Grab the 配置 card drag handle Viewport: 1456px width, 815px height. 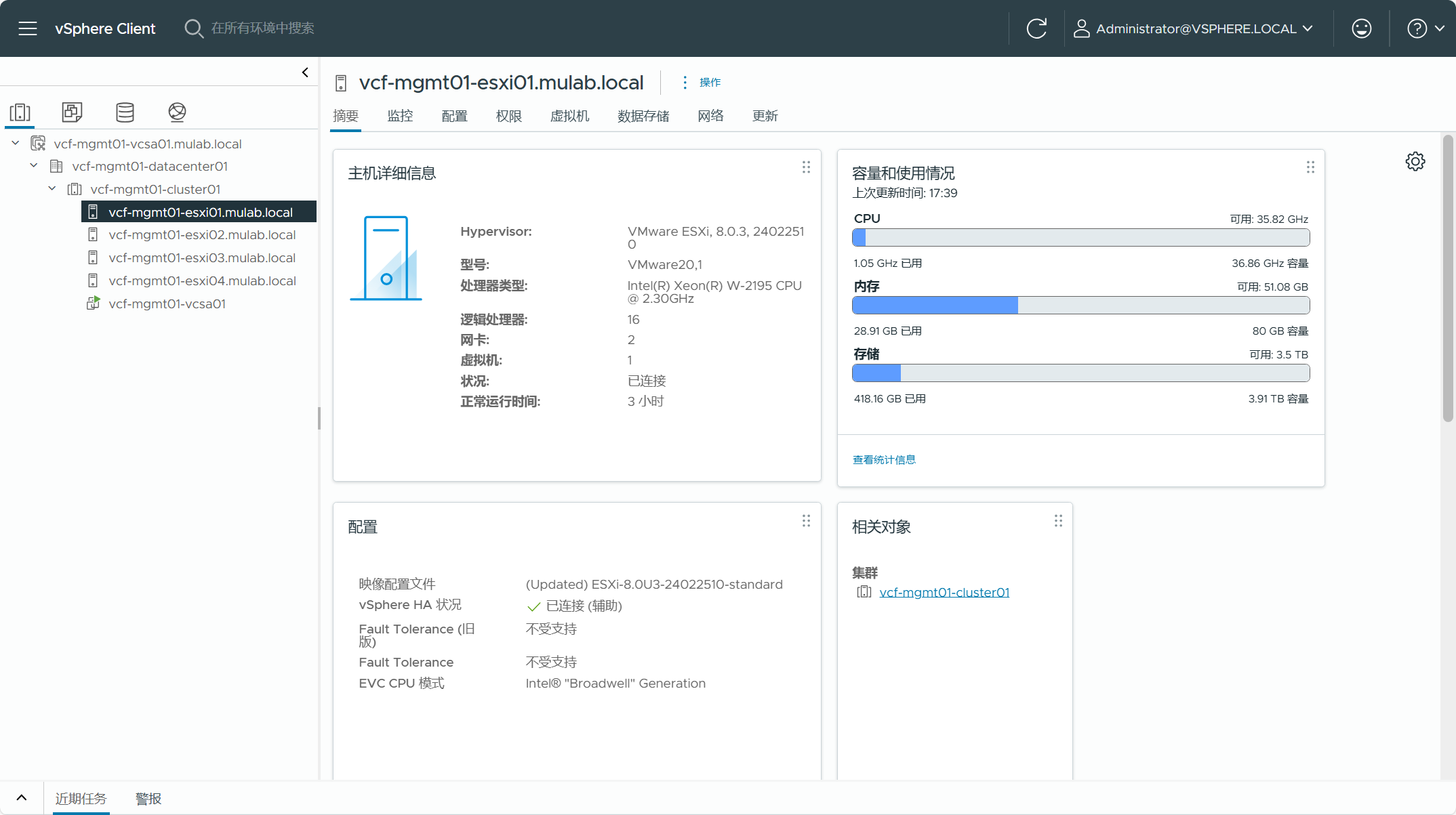click(x=806, y=521)
